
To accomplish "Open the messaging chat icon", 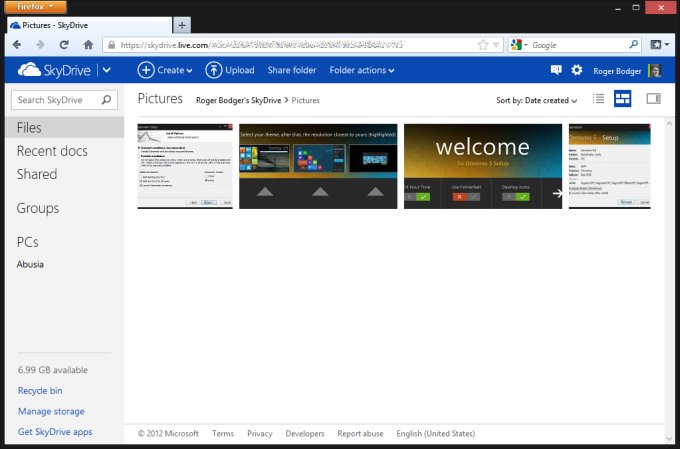I will (556, 70).
